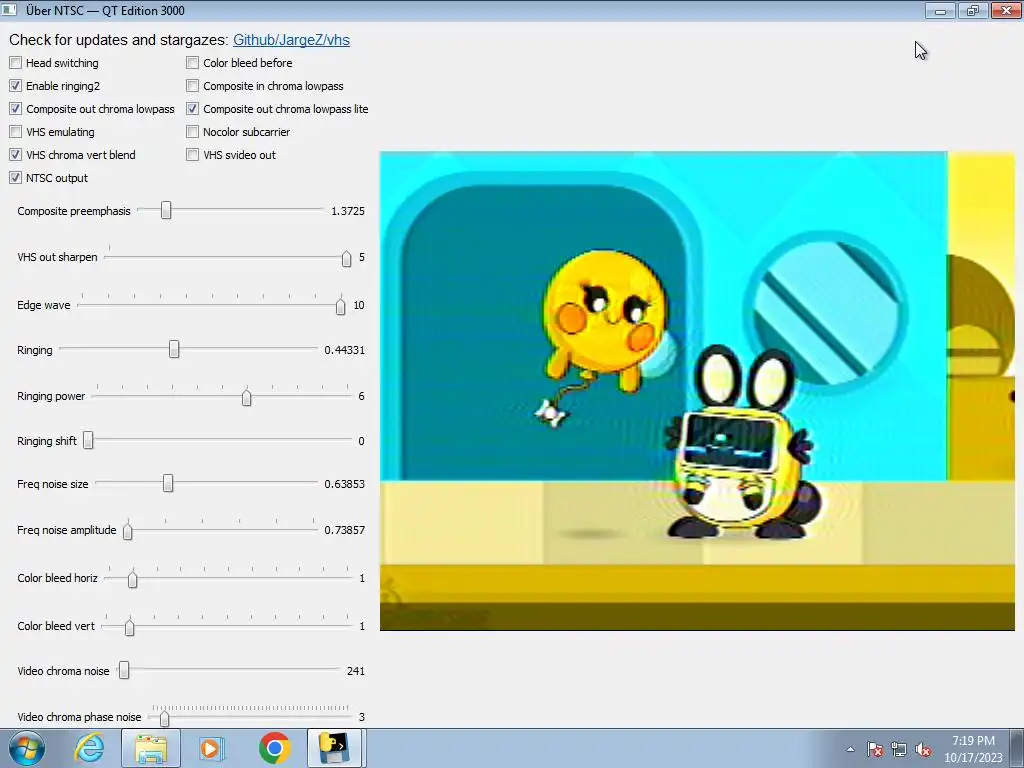The width and height of the screenshot is (1024, 768).
Task: Show hidden tray icons arrow
Action: pos(850,749)
